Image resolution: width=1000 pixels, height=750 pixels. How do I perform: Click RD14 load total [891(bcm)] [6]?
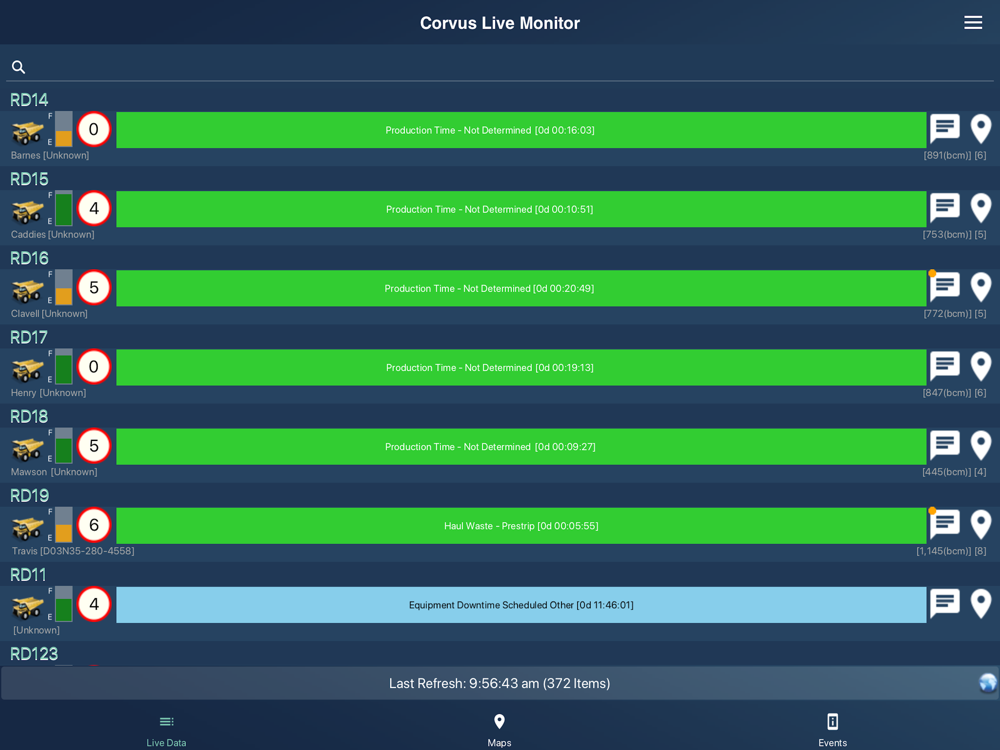pyautogui.click(x=955, y=155)
